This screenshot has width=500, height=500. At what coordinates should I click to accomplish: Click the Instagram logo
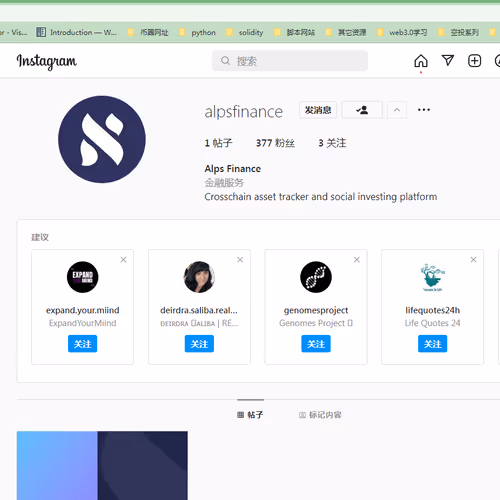[47, 62]
